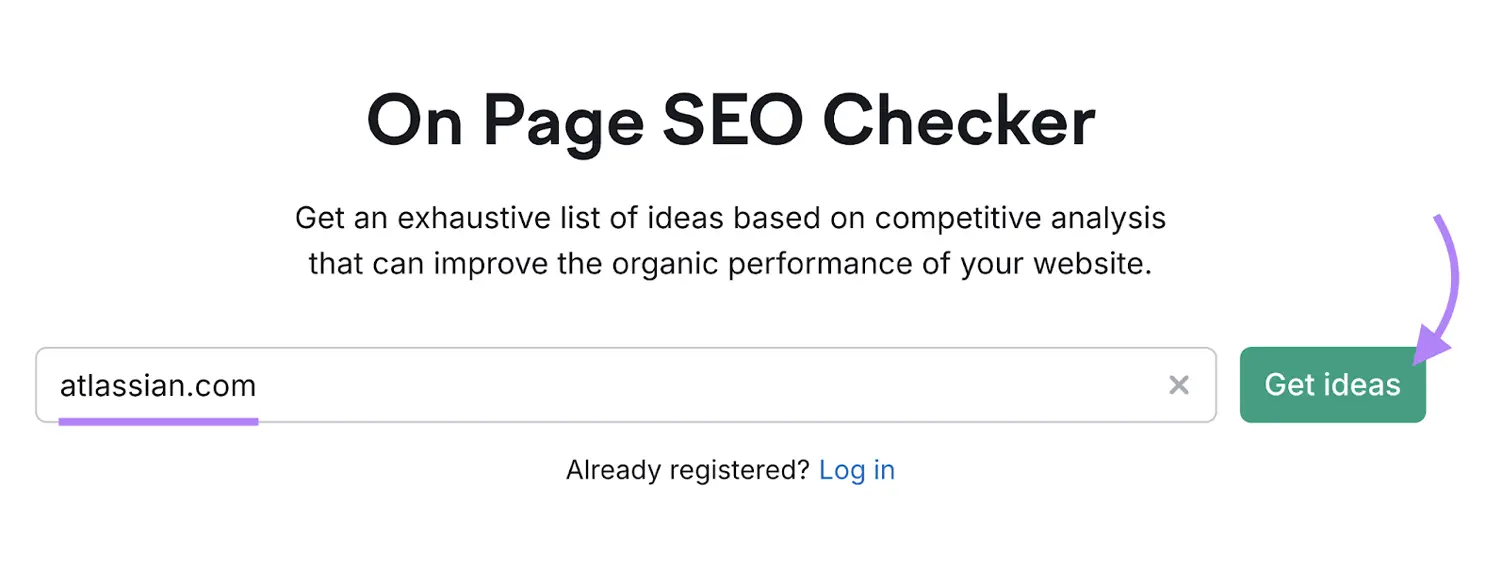
Task: Click the green Get ideas button
Action: (1332, 385)
